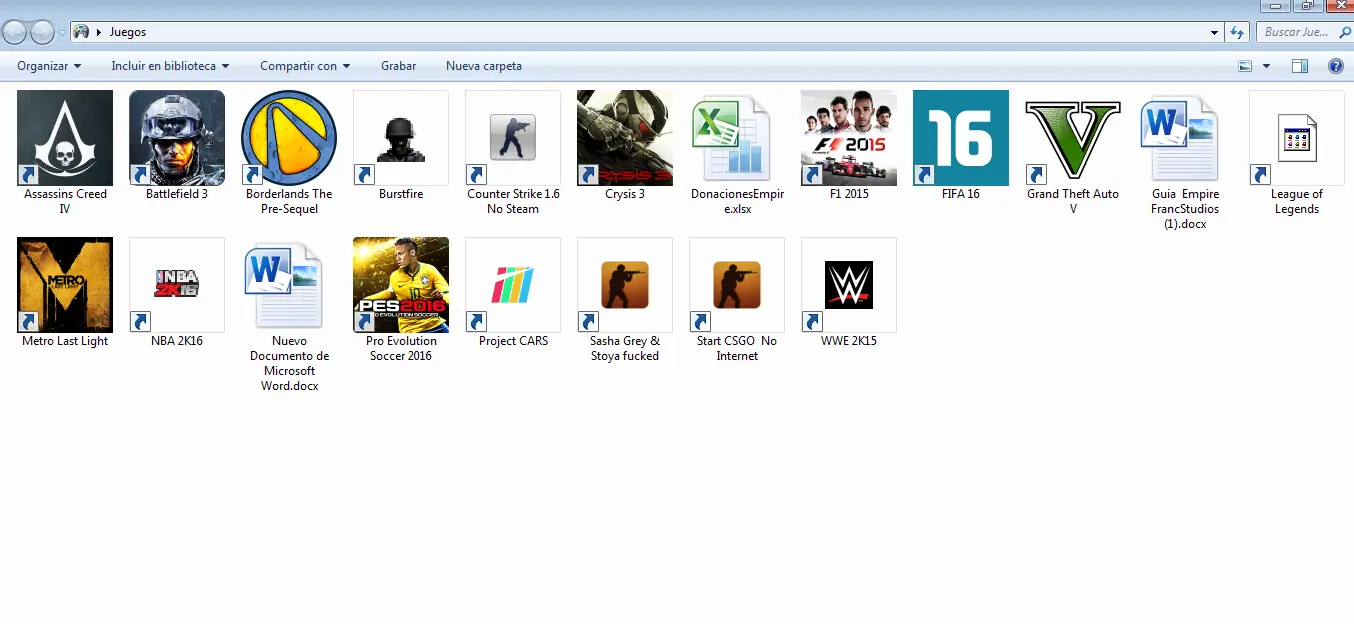Image resolution: width=1354 pixels, height=638 pixels.
Task: Open the Help question mark icon
Action: [x=1335, y=66]
